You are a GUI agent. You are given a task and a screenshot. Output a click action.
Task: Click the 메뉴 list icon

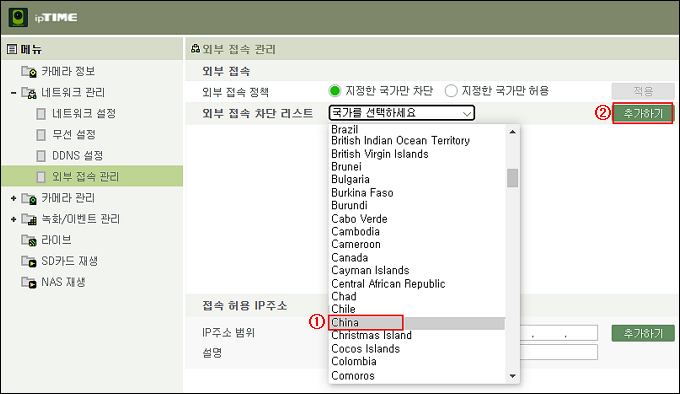coord(12,49)
